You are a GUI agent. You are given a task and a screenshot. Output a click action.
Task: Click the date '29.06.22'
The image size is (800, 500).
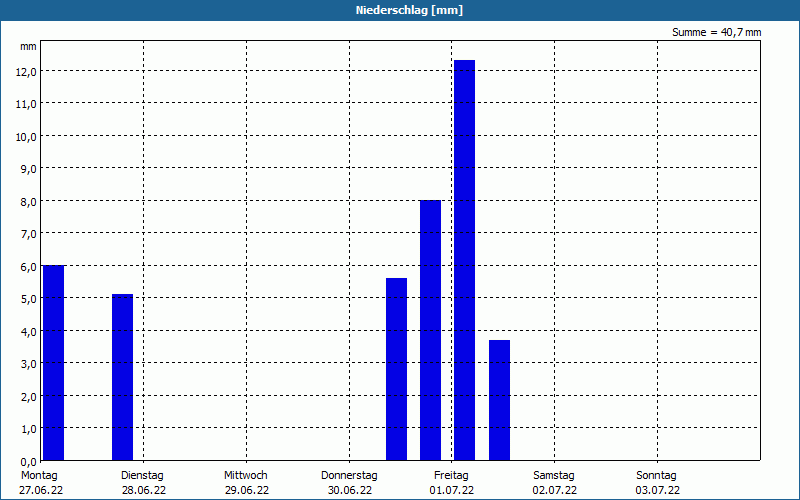pyautogui.click(x=247, y=490)
